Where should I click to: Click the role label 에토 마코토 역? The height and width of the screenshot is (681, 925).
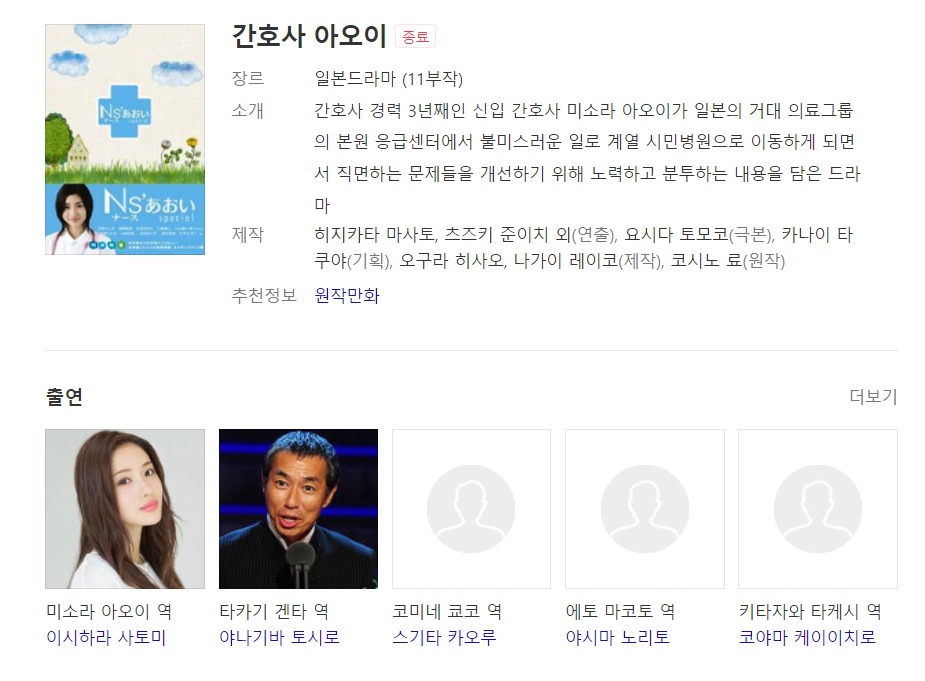(x=621, y=611)
